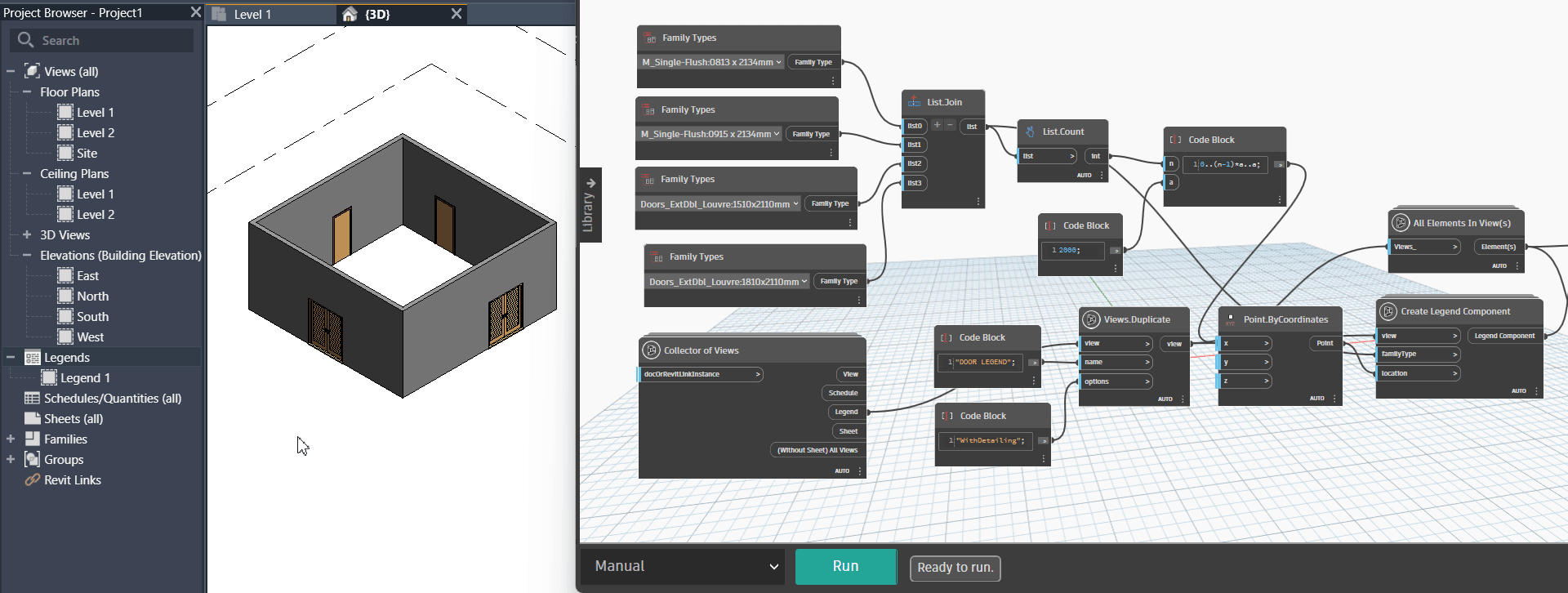Click the Schedule output port on Collector of Views
The height and width of the screenshot is (593, 1568).
[x=843, y=393]
